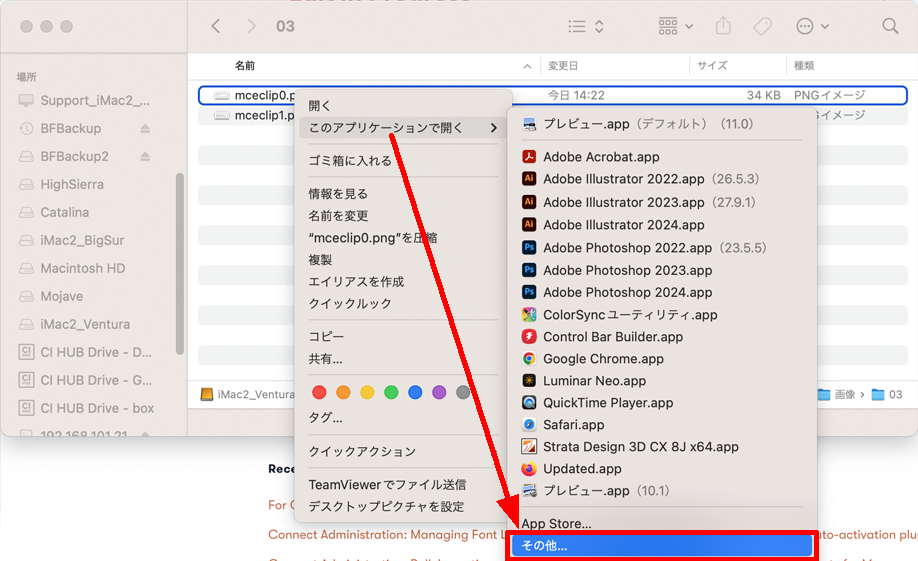Open the ellipsis action menu in toolbar

pos(812,26)
